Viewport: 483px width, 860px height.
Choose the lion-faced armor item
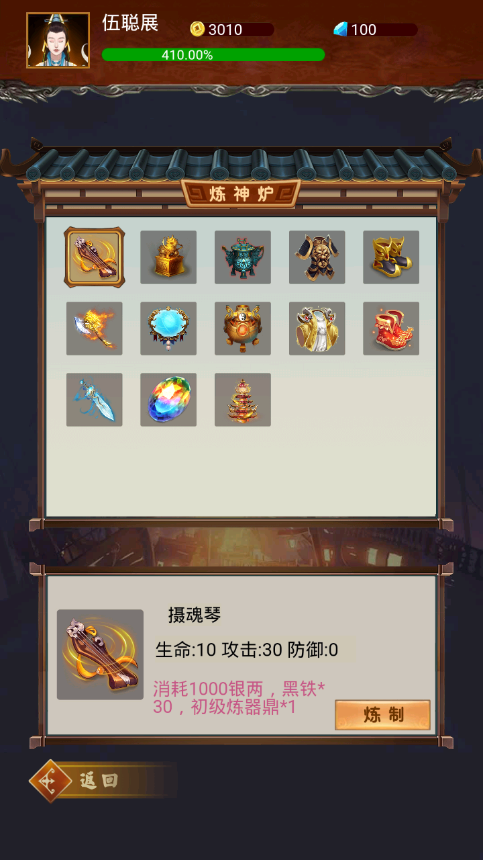(x=317, y=257)
